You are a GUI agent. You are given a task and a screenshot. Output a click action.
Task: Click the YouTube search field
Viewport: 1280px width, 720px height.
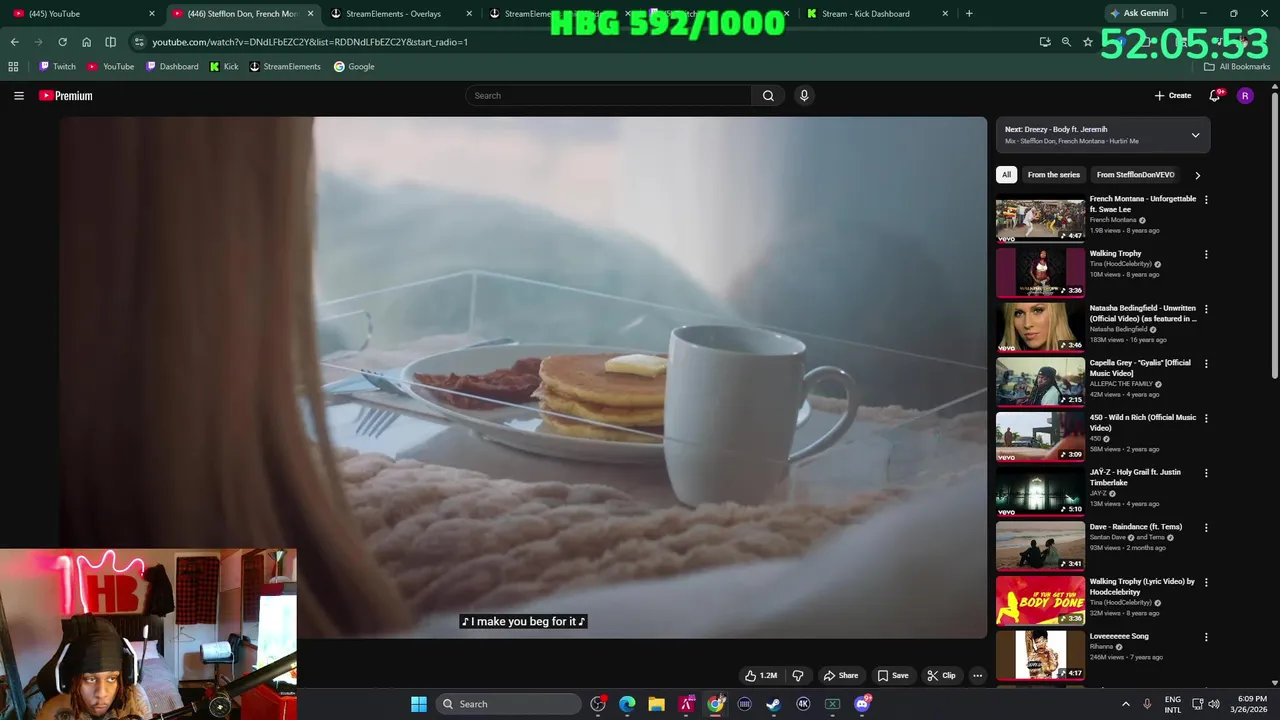(608, 96)
